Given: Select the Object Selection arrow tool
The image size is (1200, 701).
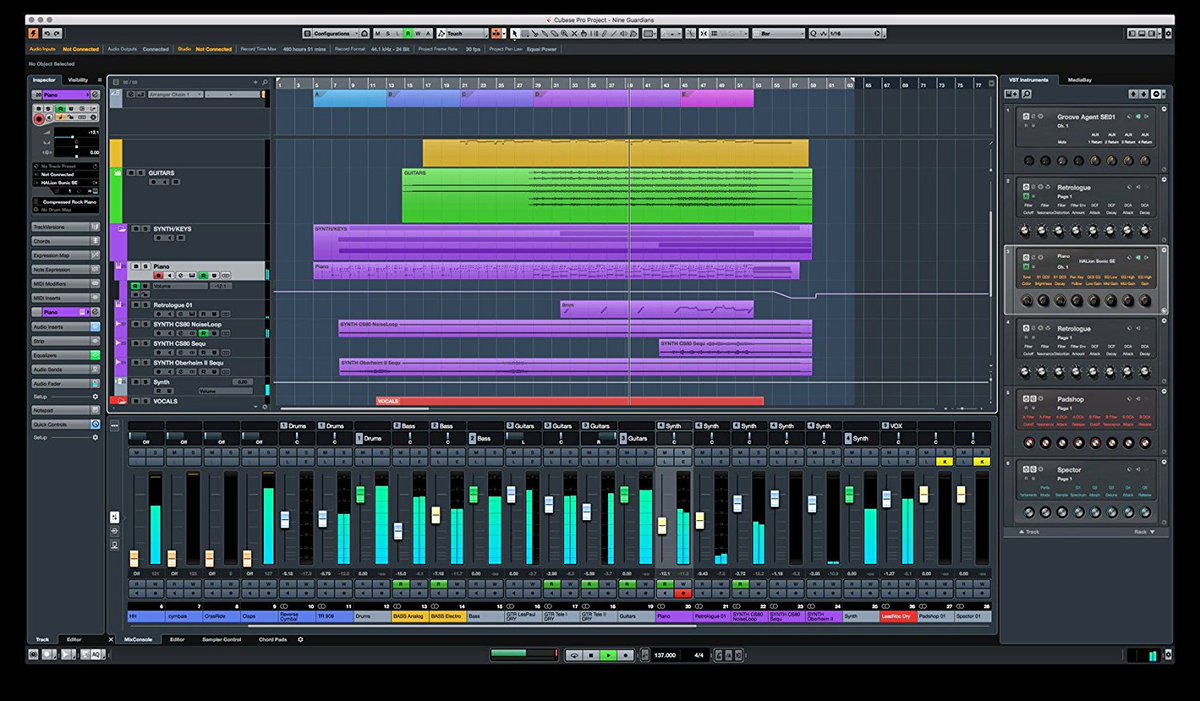Looking at the screenshot, I should coord(515,33).
